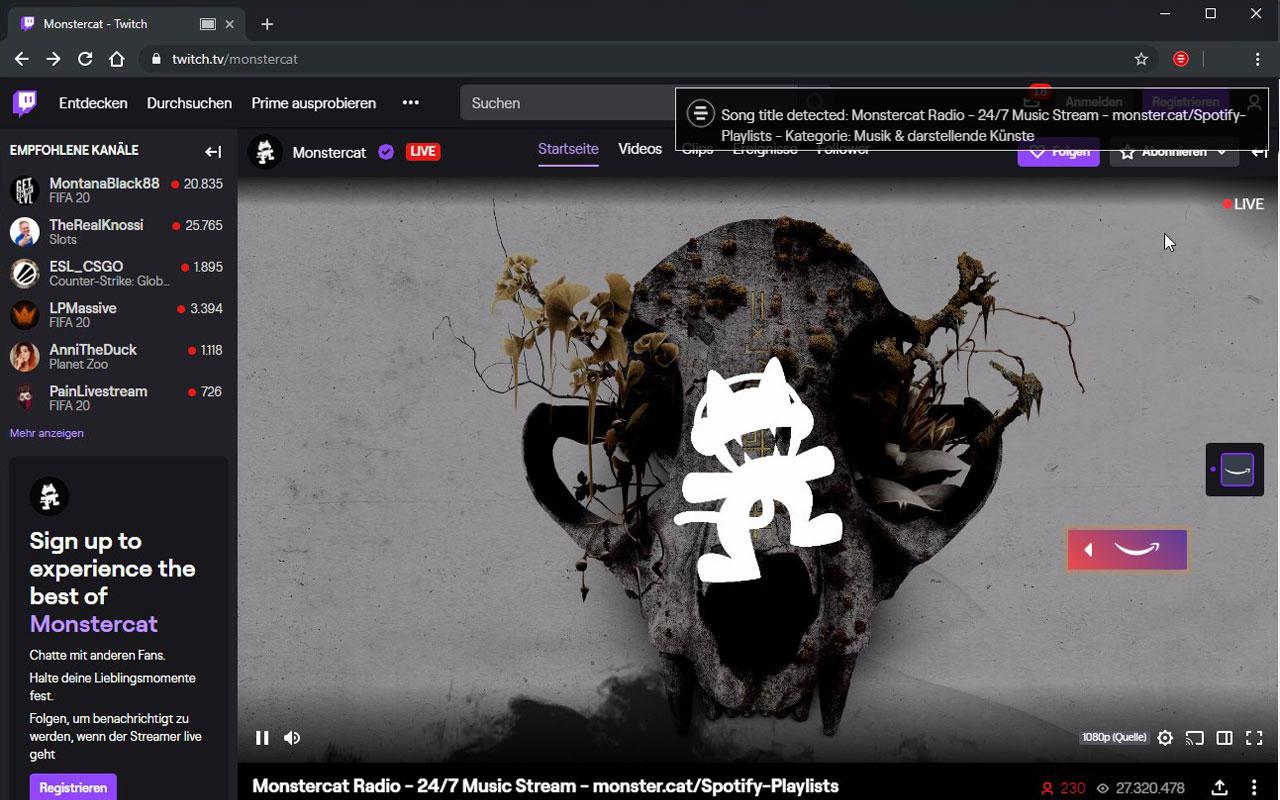
Task: Switch the player to theater mode
Action: point(1224,737)
